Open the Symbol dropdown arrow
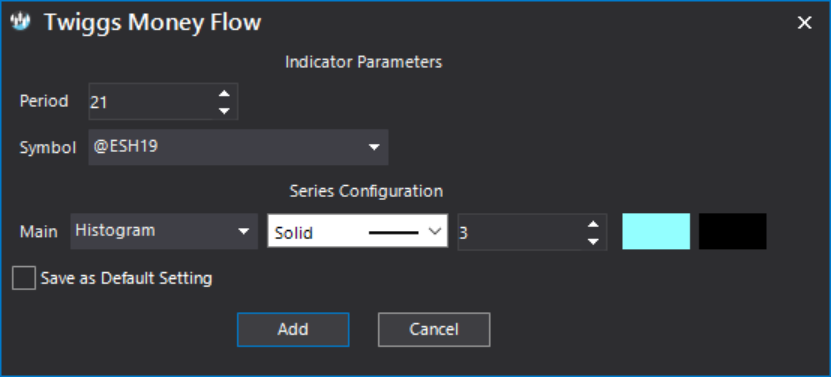This screenshot has height=377, width=831. pos(374,147)
